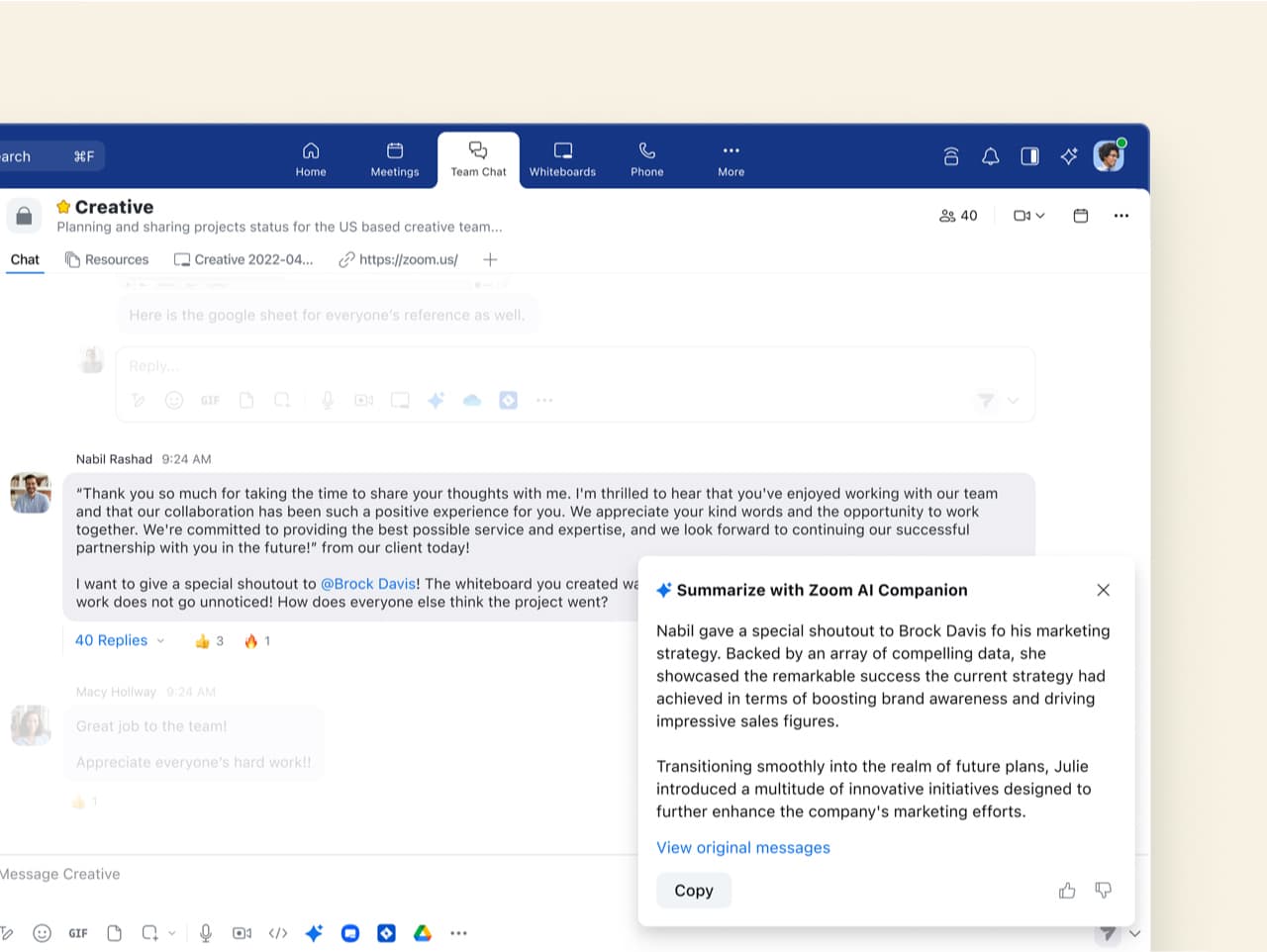Click the thumbs down feedback icon
The image size is (1267, 952).
click(x=1103, y=891)
